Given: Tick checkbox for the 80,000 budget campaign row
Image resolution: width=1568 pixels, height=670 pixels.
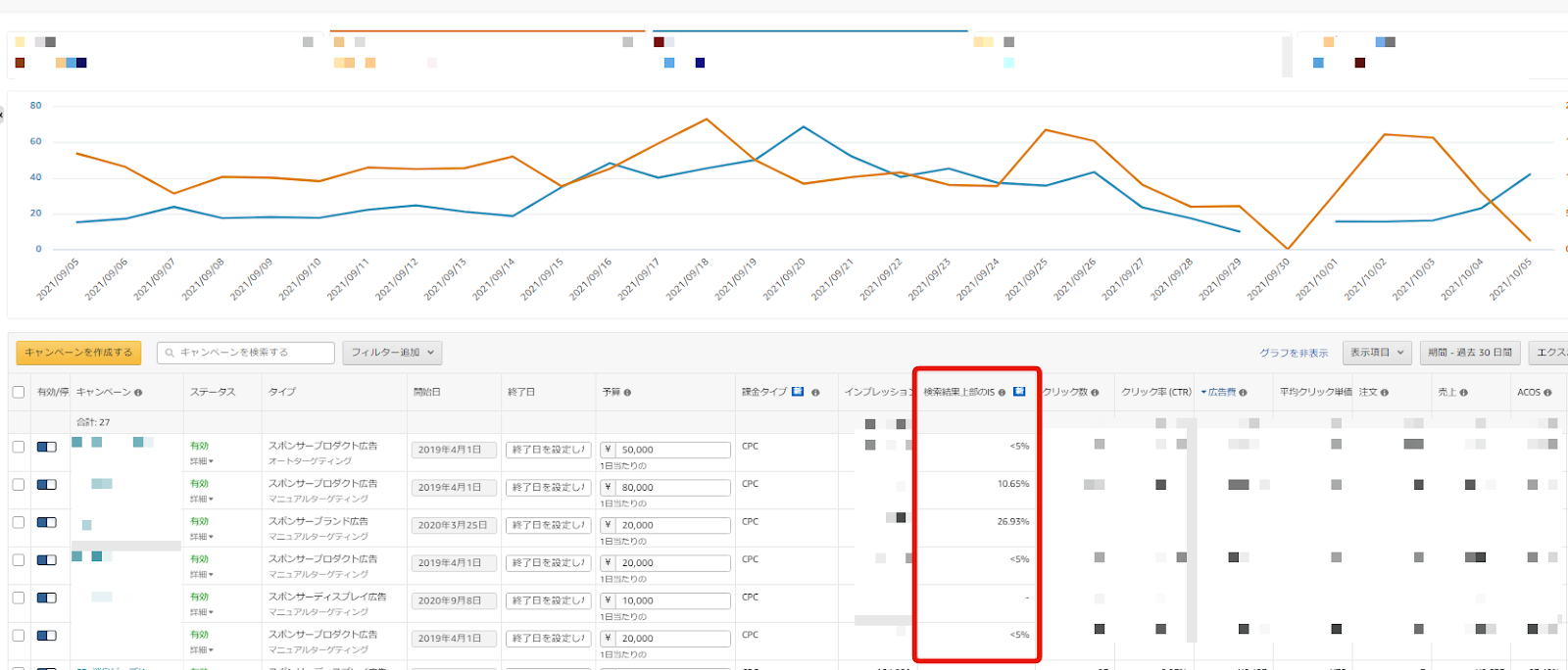Looking at the screenshot, I should pyautogui.click(x=19, y=485).
